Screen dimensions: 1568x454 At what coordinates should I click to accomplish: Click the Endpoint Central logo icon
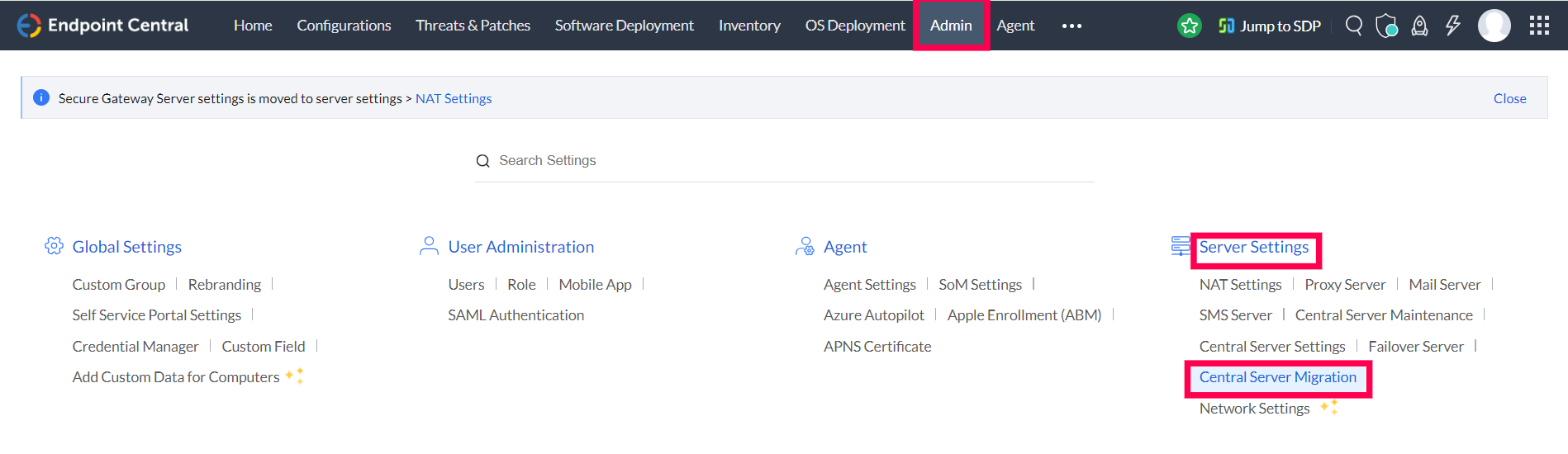29,26
